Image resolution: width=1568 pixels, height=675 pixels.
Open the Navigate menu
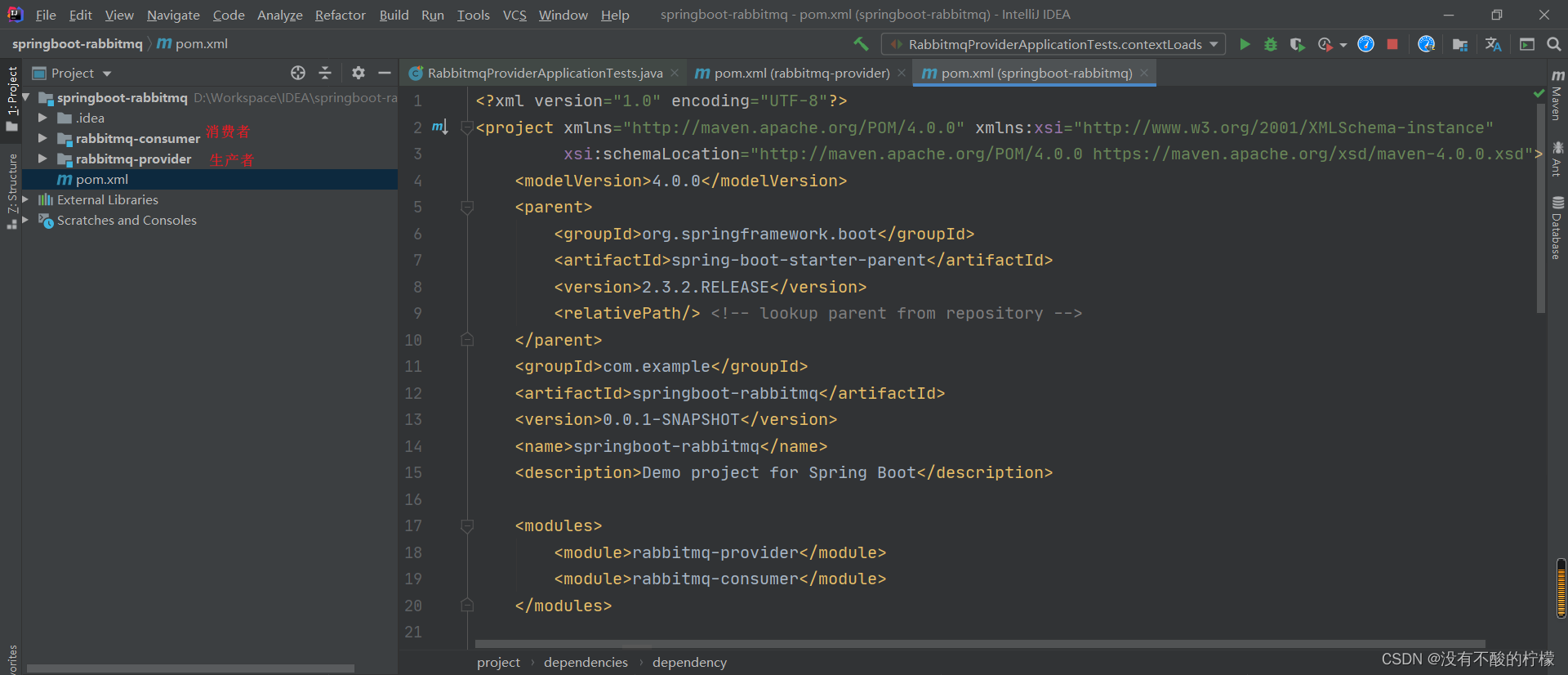pyautogui.click(x=173, y=15)
